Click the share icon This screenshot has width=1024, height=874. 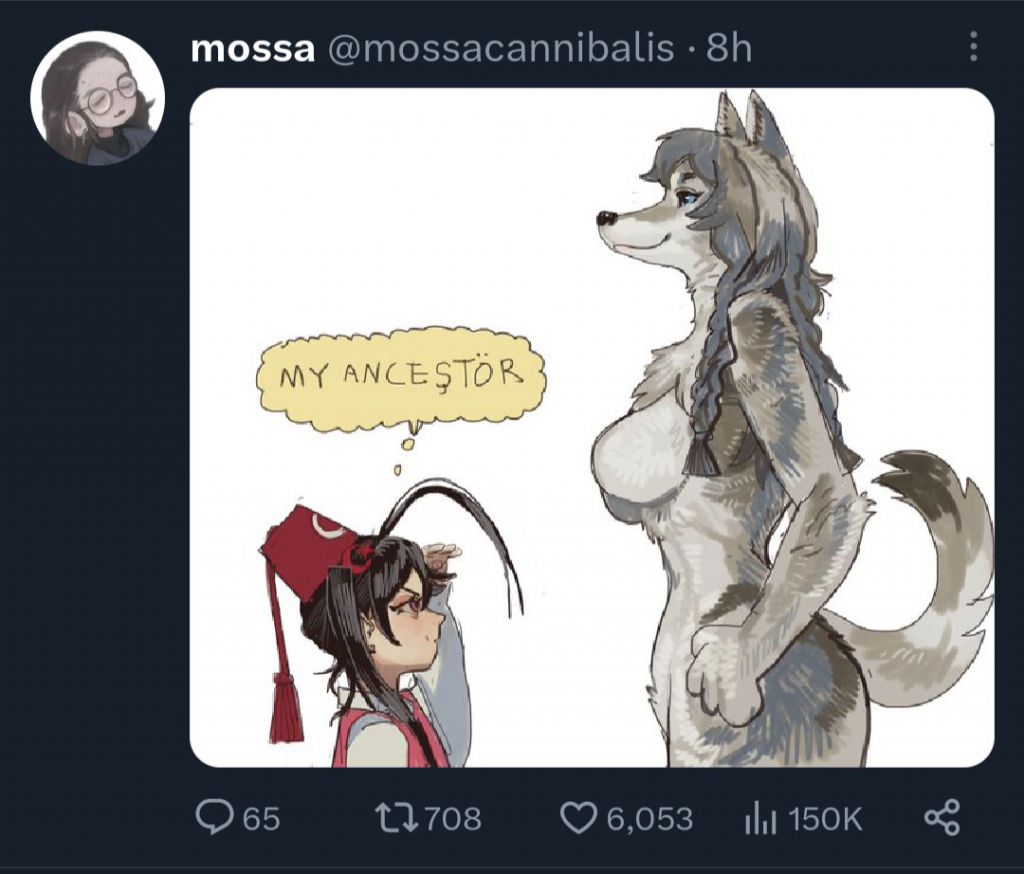(x=942, y=817)
